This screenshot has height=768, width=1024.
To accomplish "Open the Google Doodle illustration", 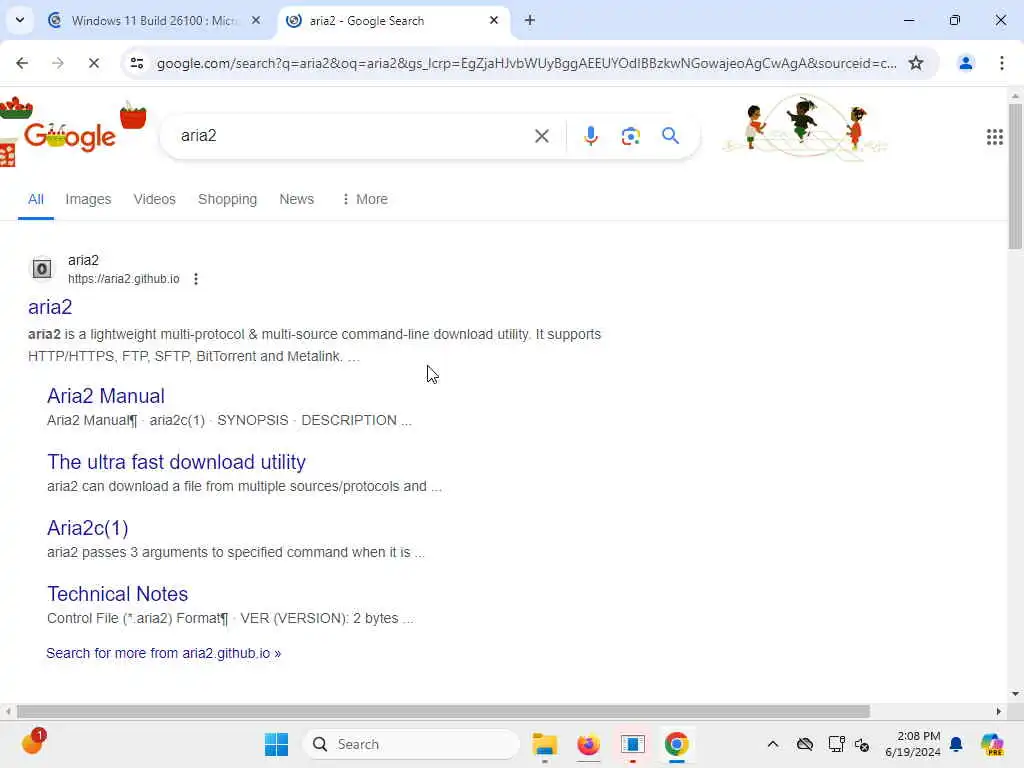I will (x=805, y=128).
